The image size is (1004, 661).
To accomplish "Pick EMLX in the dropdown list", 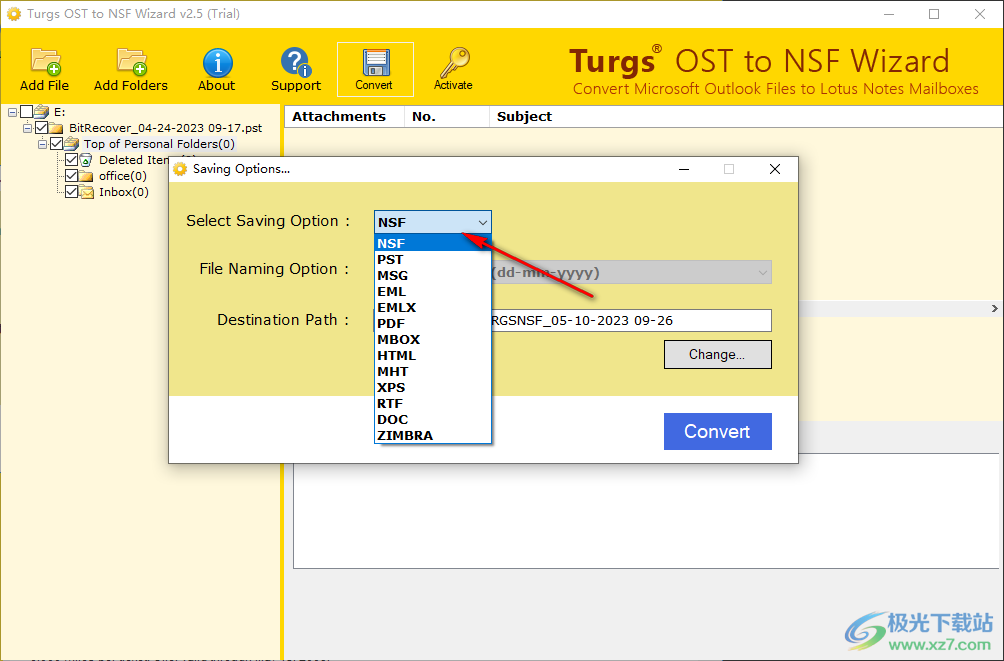I will click(x=433, y=307).
